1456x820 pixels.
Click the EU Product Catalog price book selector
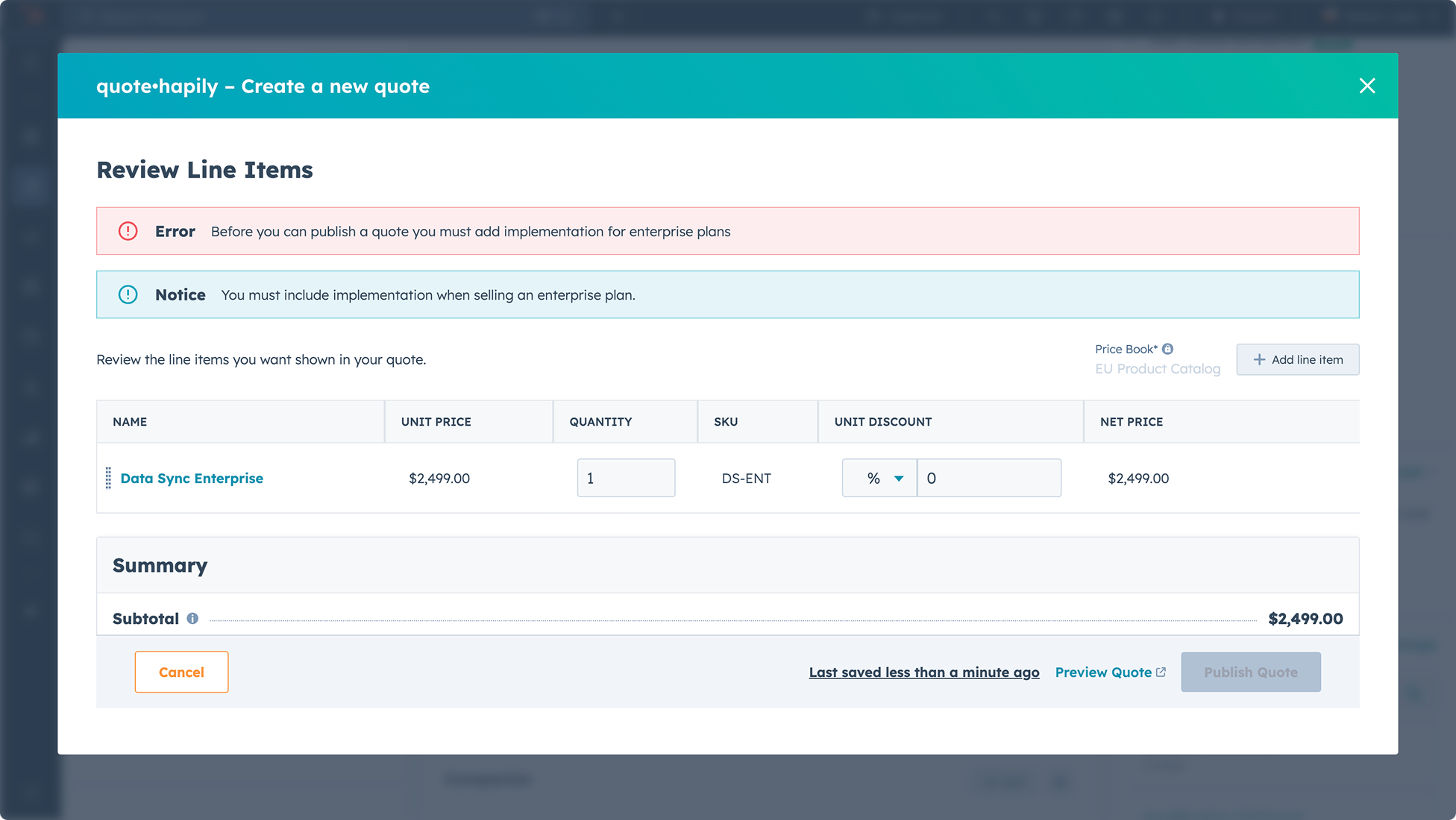(1157, 369)
